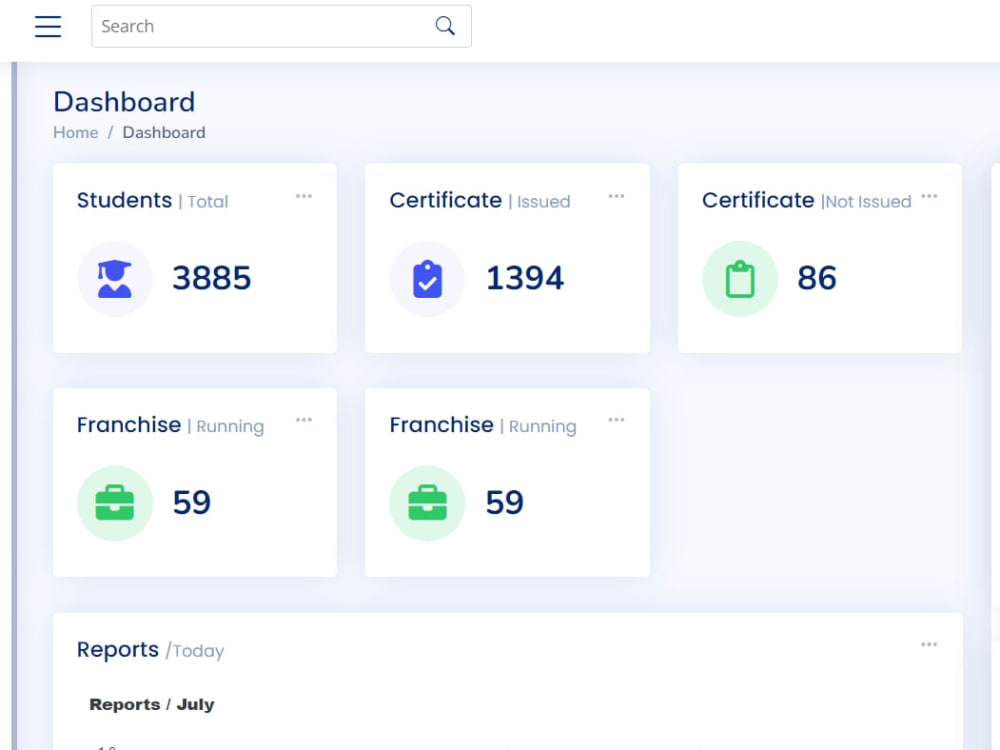Click the green clipboard icon in Certificate Not Issued card
This screenshot has width=1000, height=750.
(x=740, y=279)
